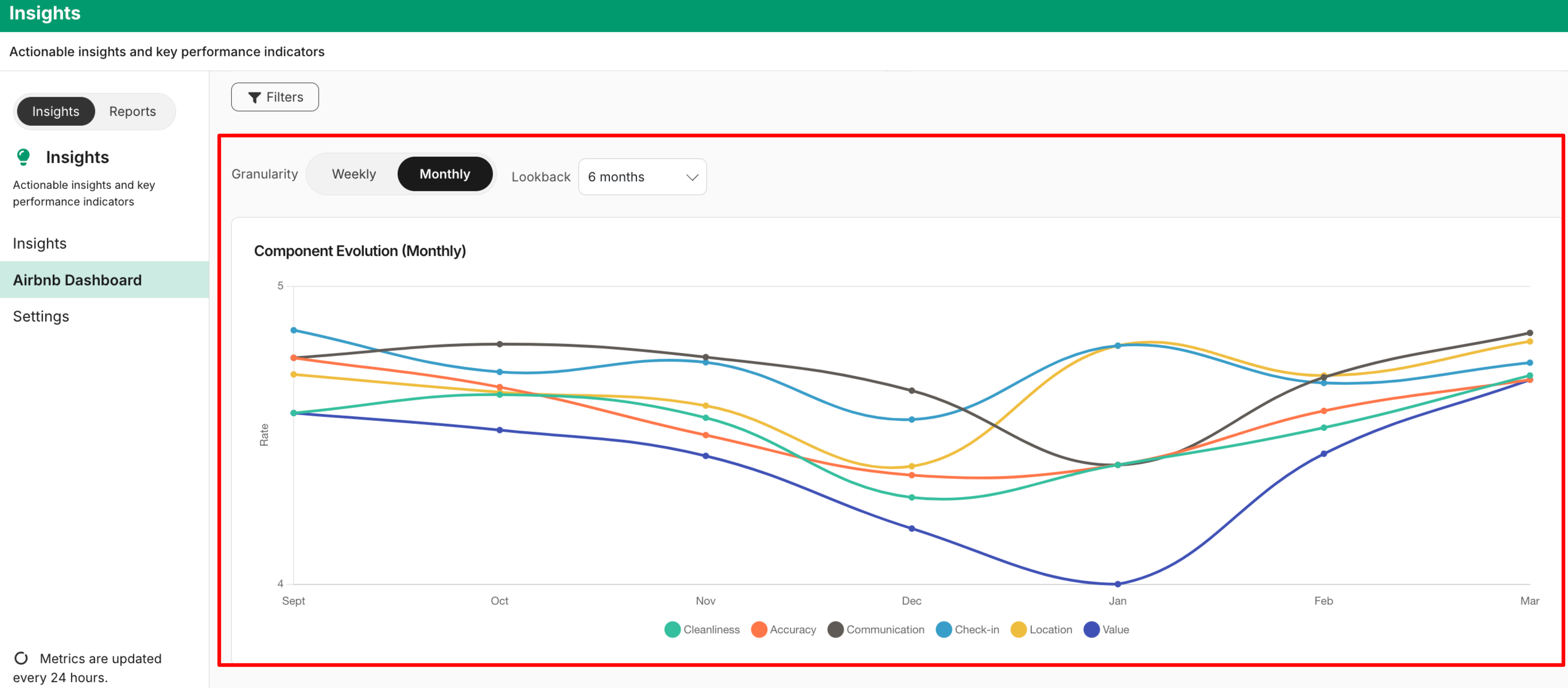Open the Lookback 6 months dropdown
This screenshot has width=1568, height=688.
pyautogui.click(x=642, y=177)
